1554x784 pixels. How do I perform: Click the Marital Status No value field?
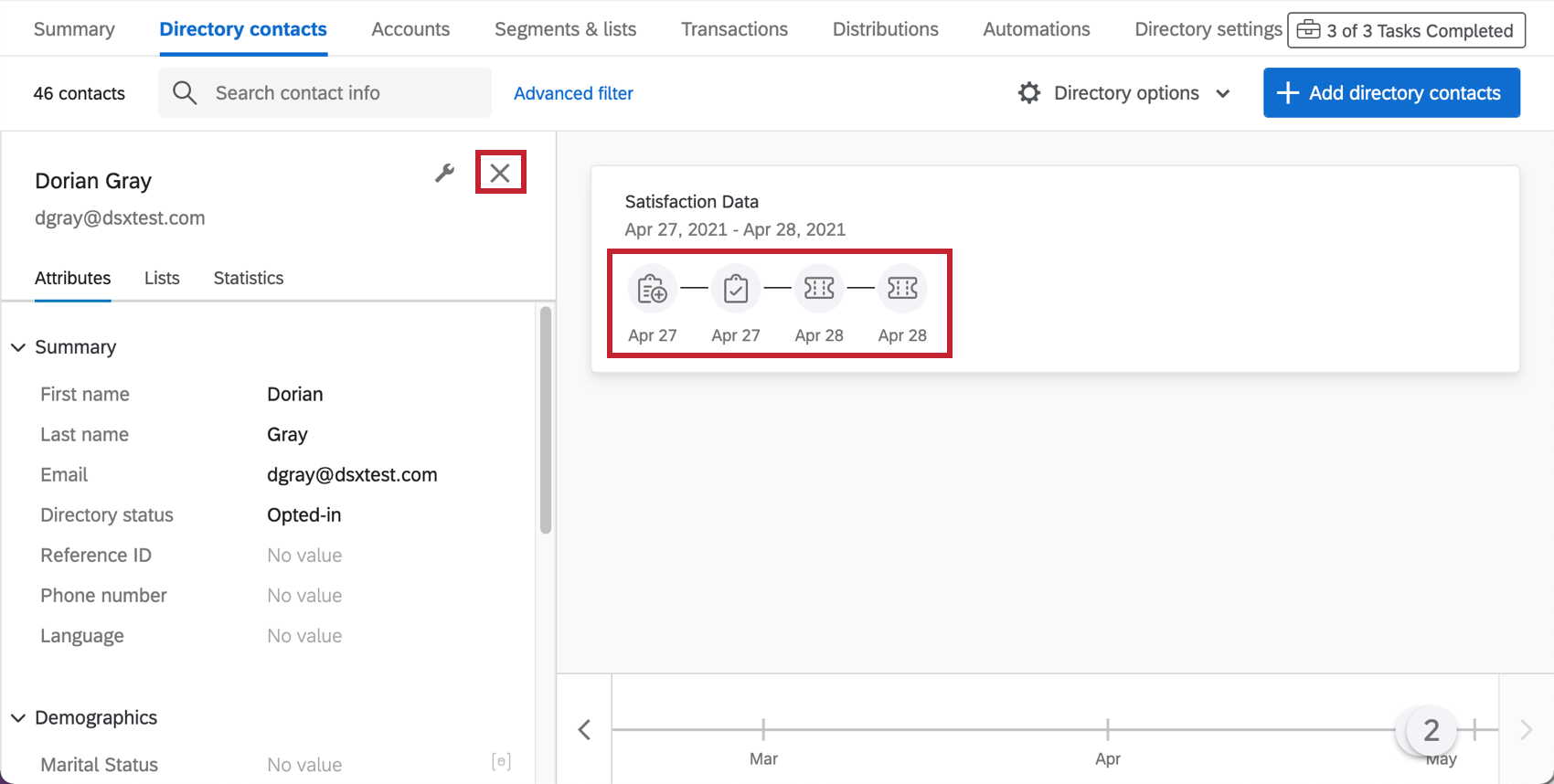[304, 765]
